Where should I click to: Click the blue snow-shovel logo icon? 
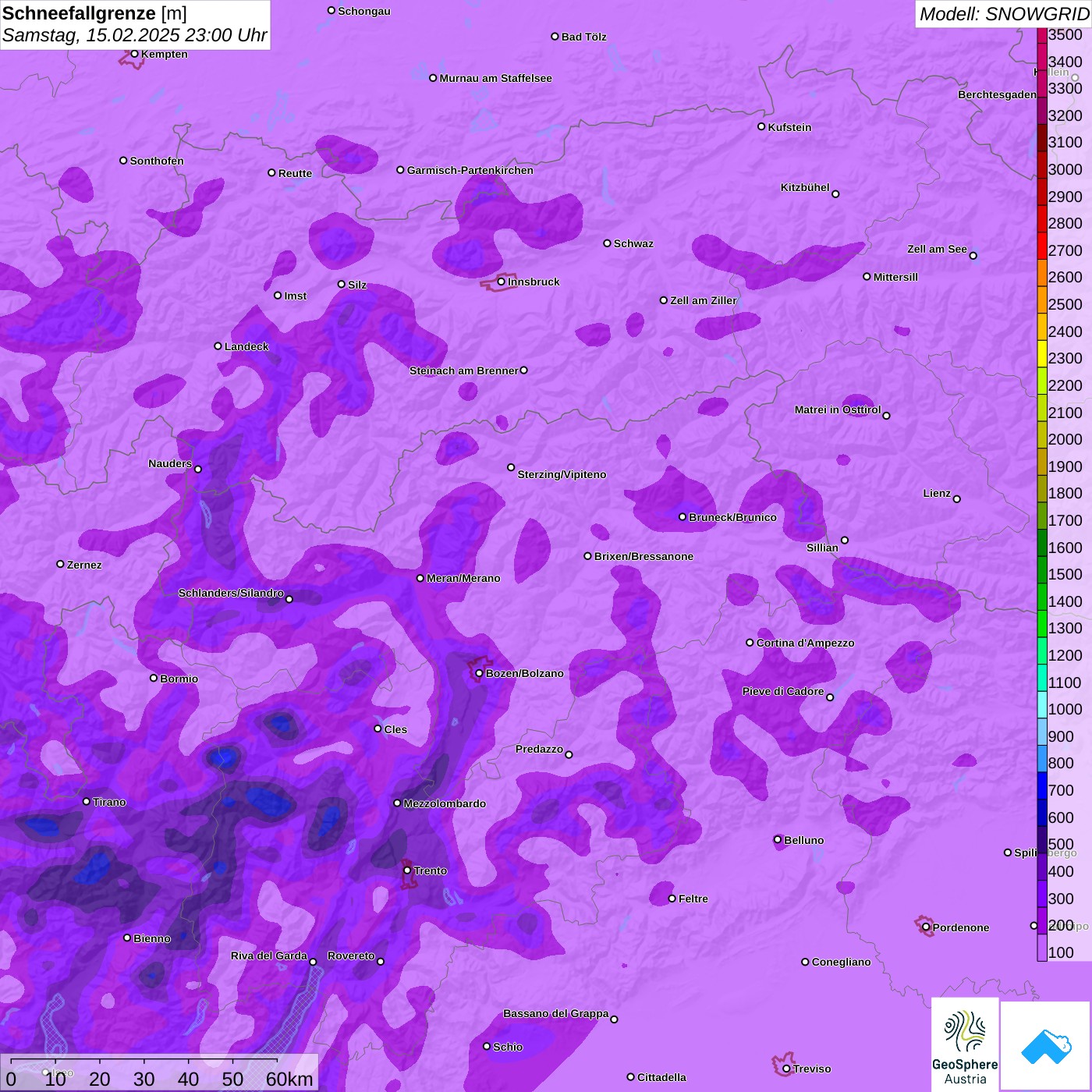[x=1045, y=1046]
